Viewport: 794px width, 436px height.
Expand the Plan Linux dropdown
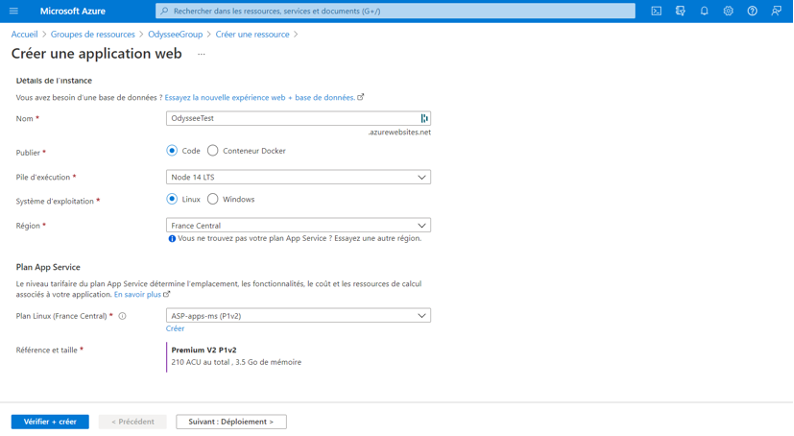point(298,315)
